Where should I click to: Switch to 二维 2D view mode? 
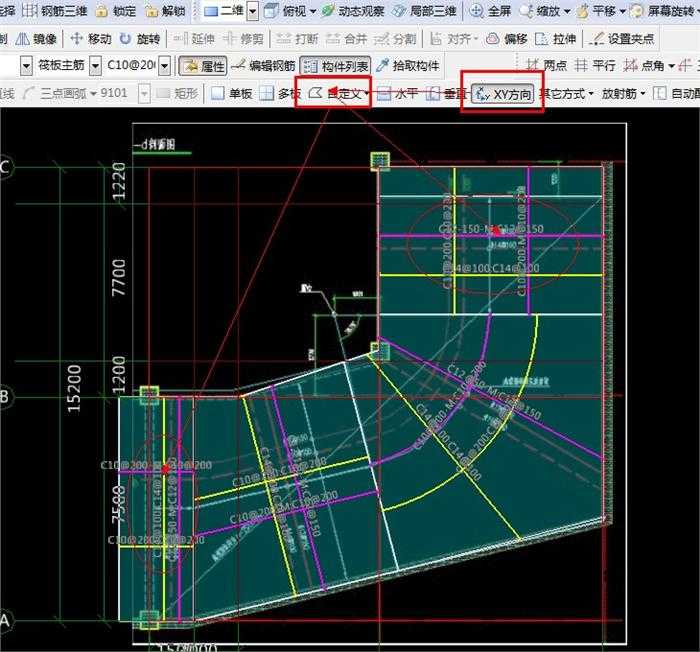pos(224,10)
